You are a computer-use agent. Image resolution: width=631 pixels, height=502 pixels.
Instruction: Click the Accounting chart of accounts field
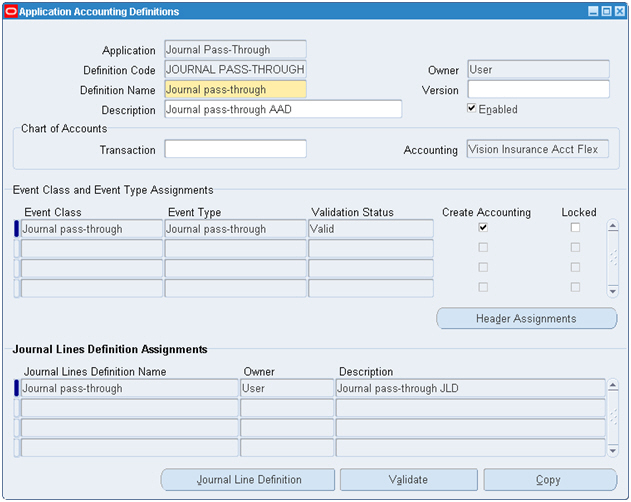pos(538,149)
